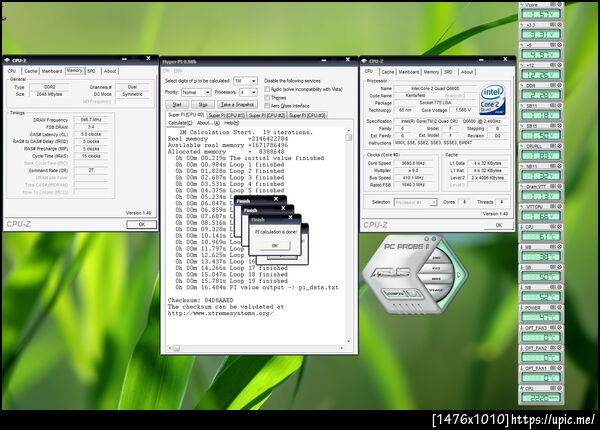Click the settings icon on the OPT_FAN1 tile
This screenshot has width=600, height=430.
553,368
